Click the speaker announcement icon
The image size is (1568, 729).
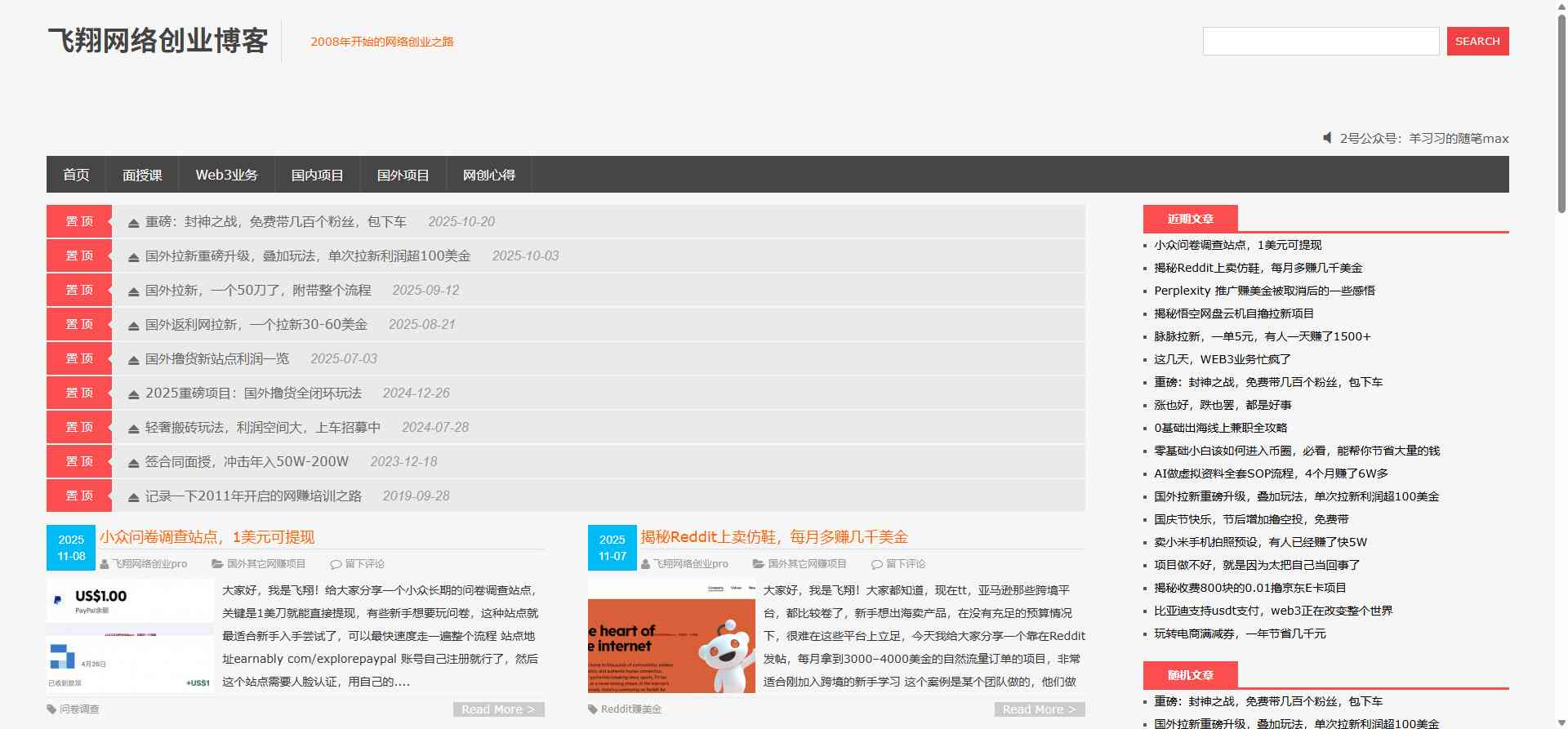[1327, 138]
